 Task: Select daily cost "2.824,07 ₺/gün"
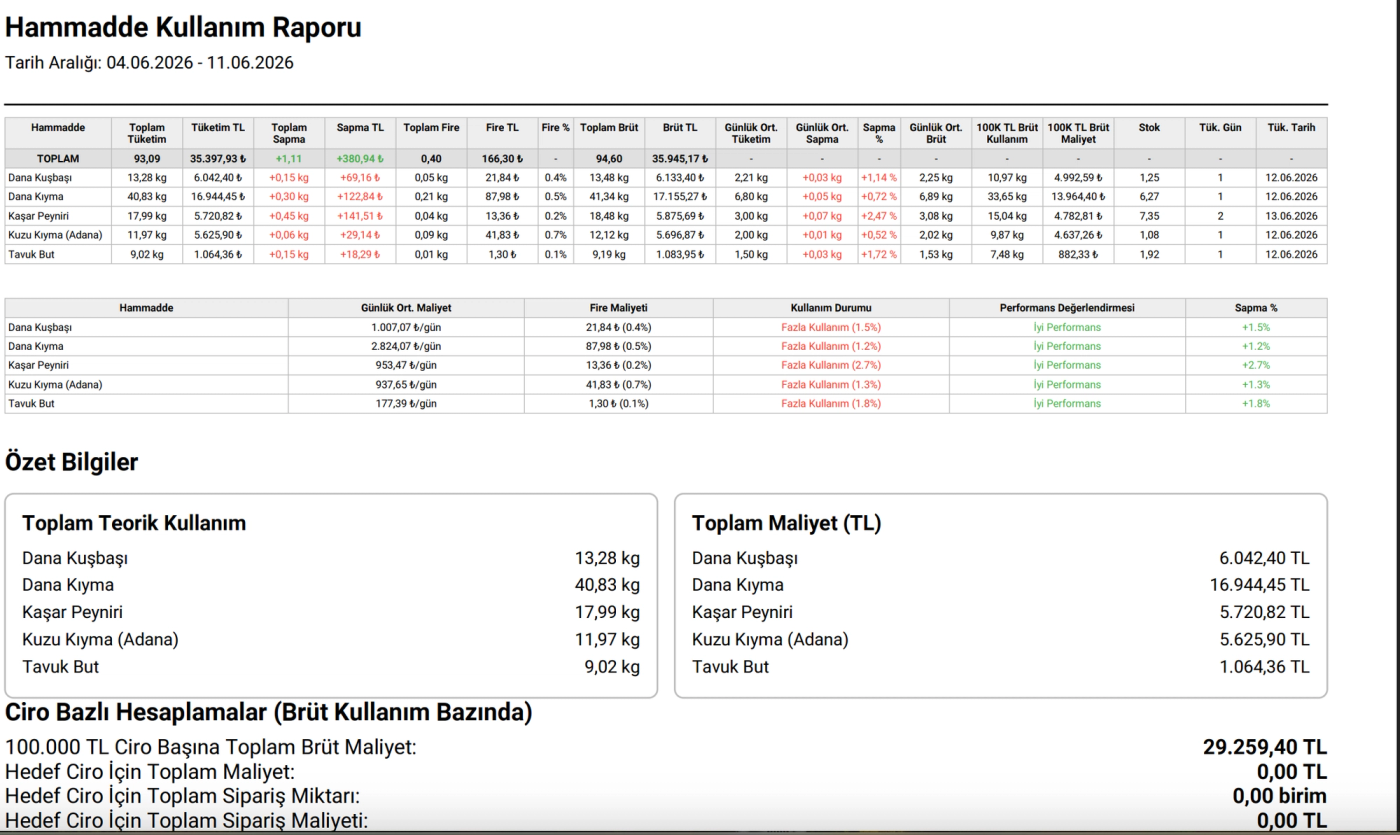[x=406, y=346]
